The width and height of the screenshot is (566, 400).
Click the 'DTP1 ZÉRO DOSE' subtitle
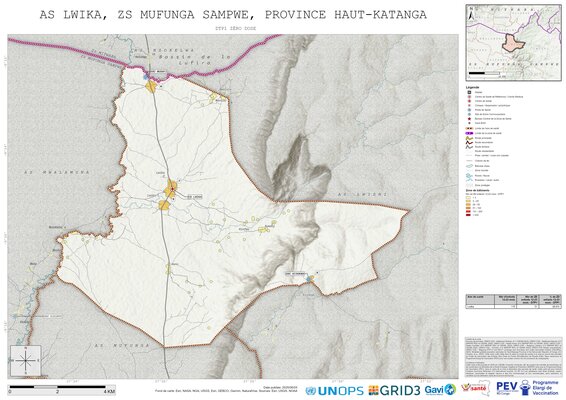235,28
